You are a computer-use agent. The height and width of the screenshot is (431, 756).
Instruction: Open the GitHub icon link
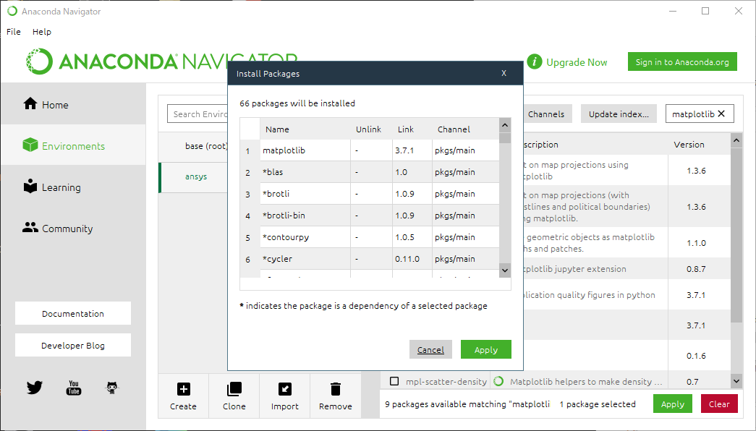(112, 387)
